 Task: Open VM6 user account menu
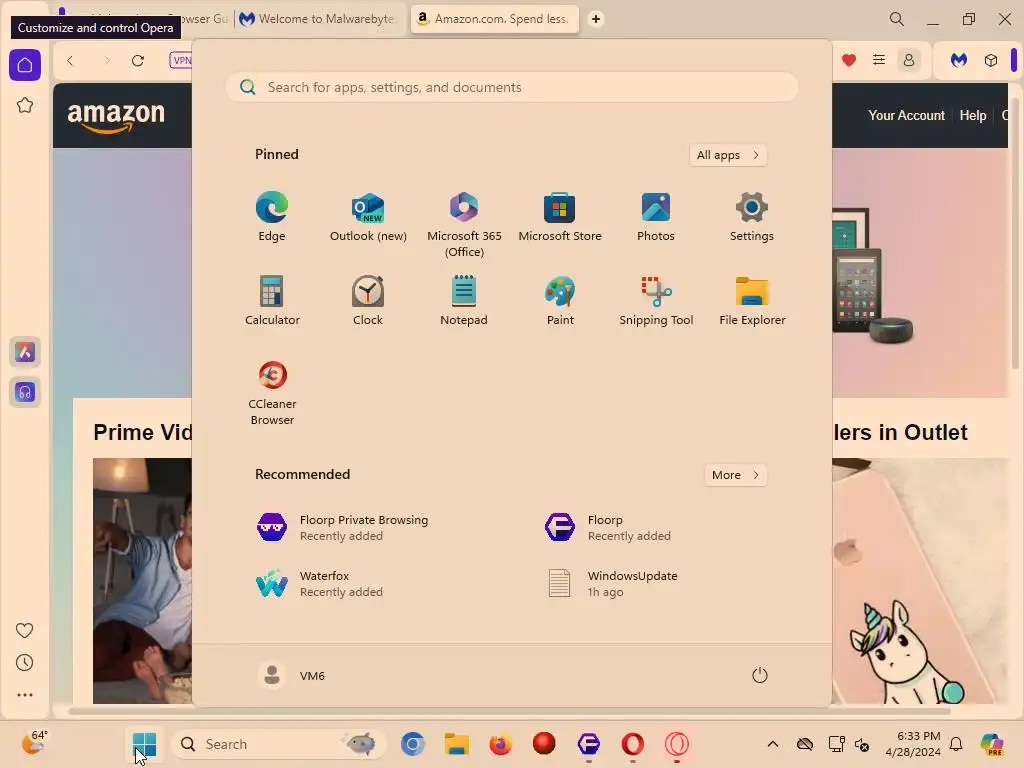(x=291, y=675)
